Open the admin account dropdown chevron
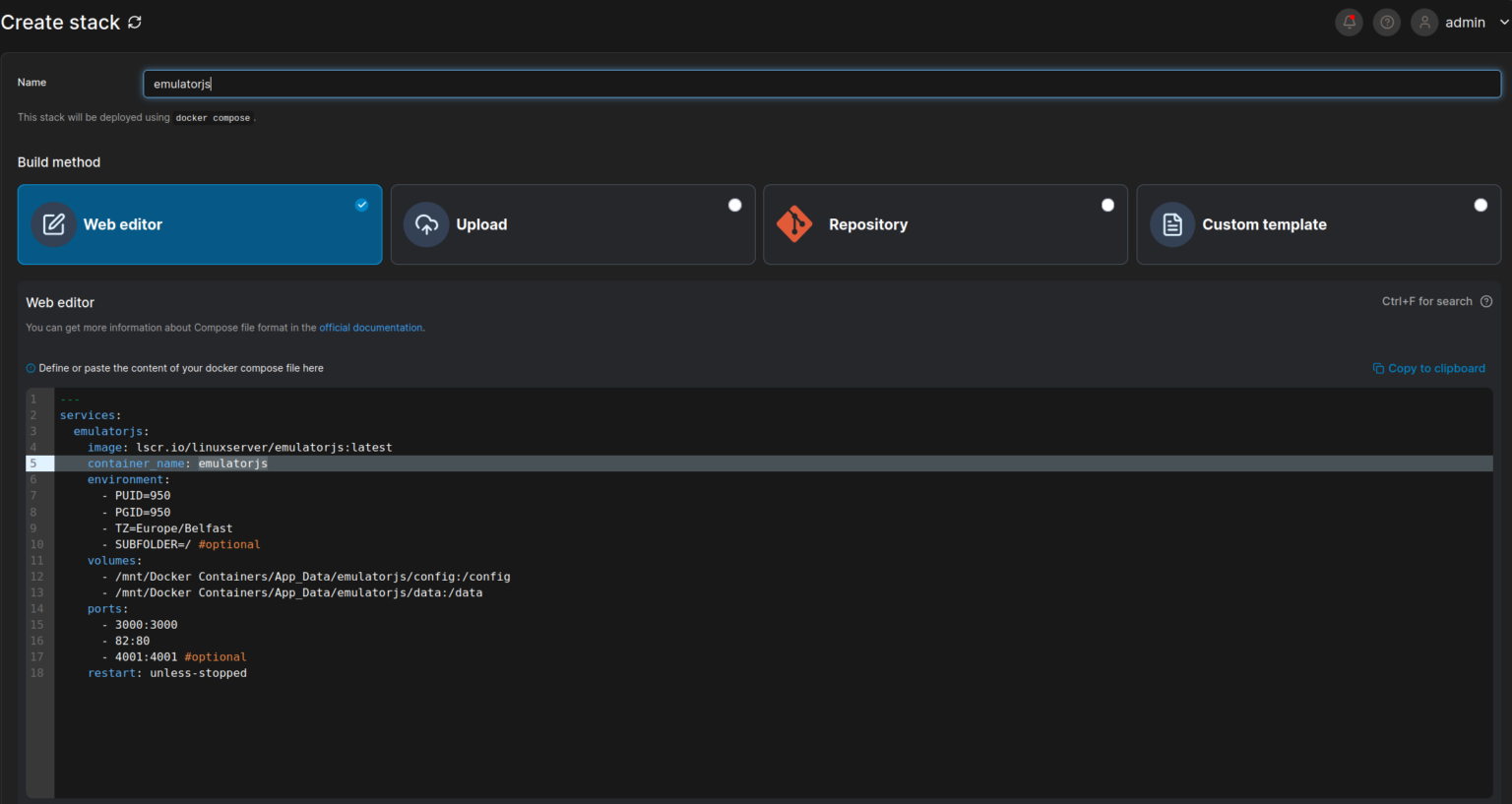1512x804 pixels. pos(1504,22)
